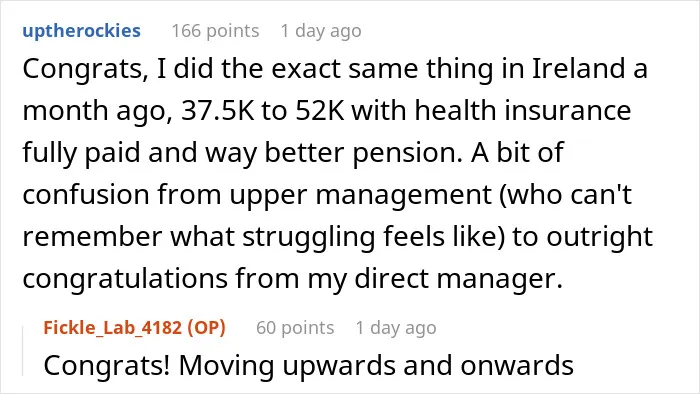This screenshot has width=700, height=394.
Task: Click the 166 points score label
Action: click(215, 31)
